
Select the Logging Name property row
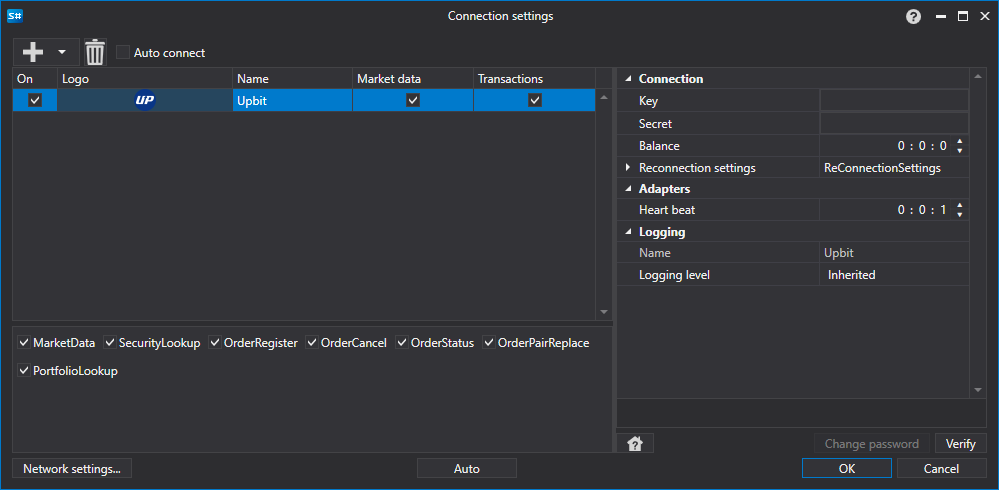click(793, 253)
